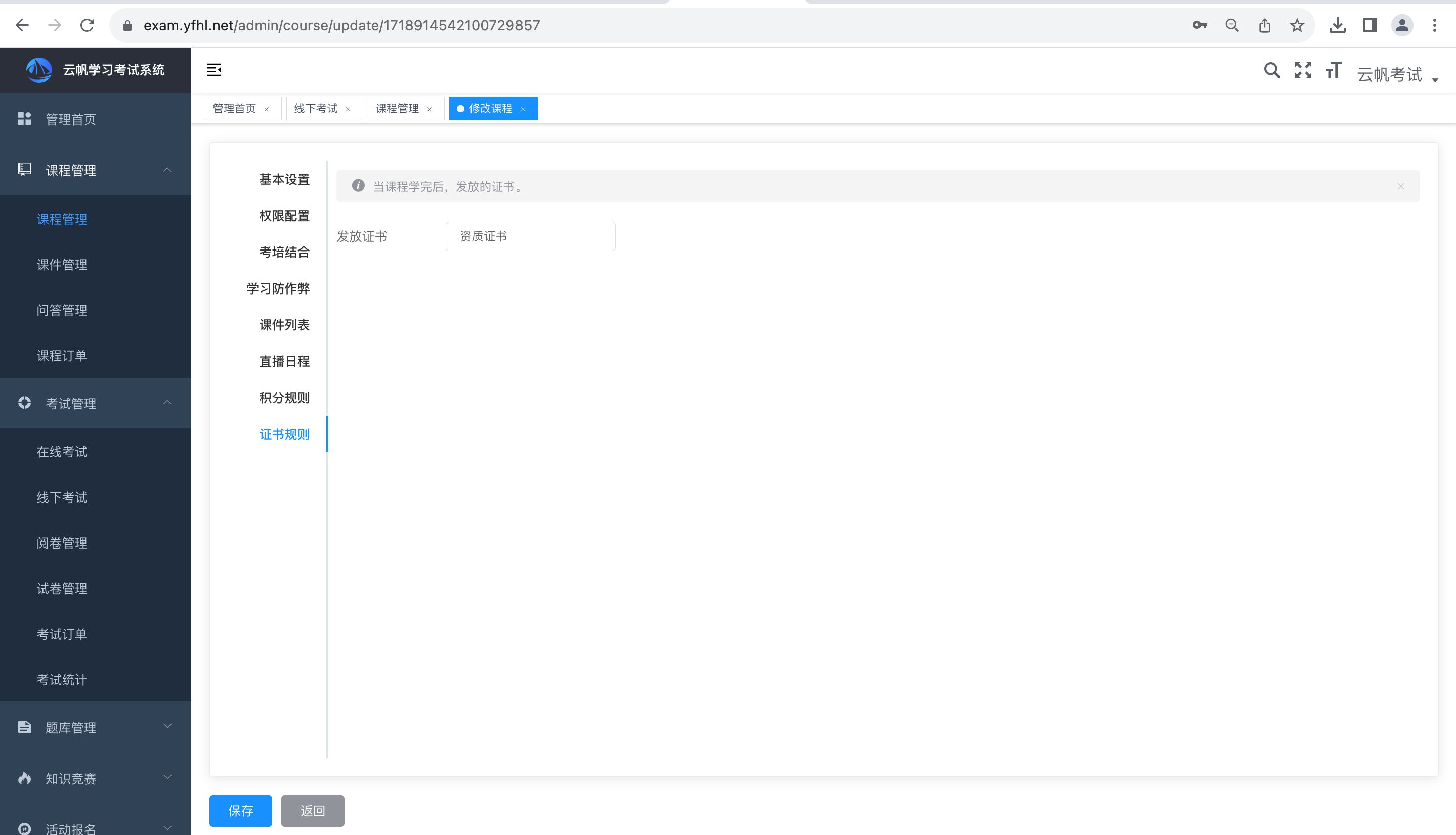Click the 活动报名 icon in sidebar
1456x835 pixels.
(25, 829)
